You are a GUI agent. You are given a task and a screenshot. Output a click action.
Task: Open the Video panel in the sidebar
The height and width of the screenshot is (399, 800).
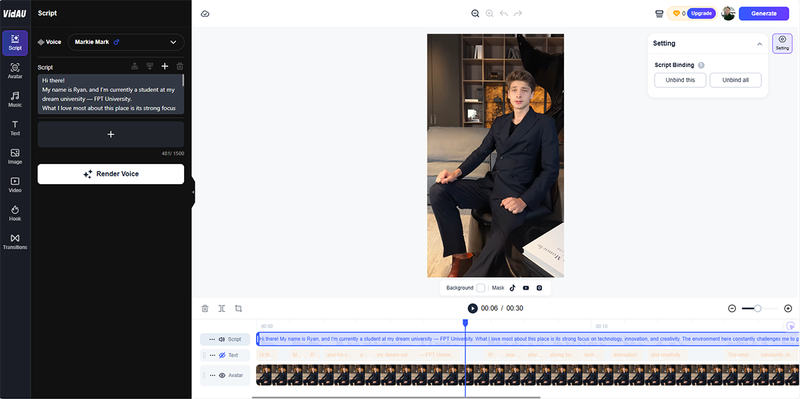(15, 185)
